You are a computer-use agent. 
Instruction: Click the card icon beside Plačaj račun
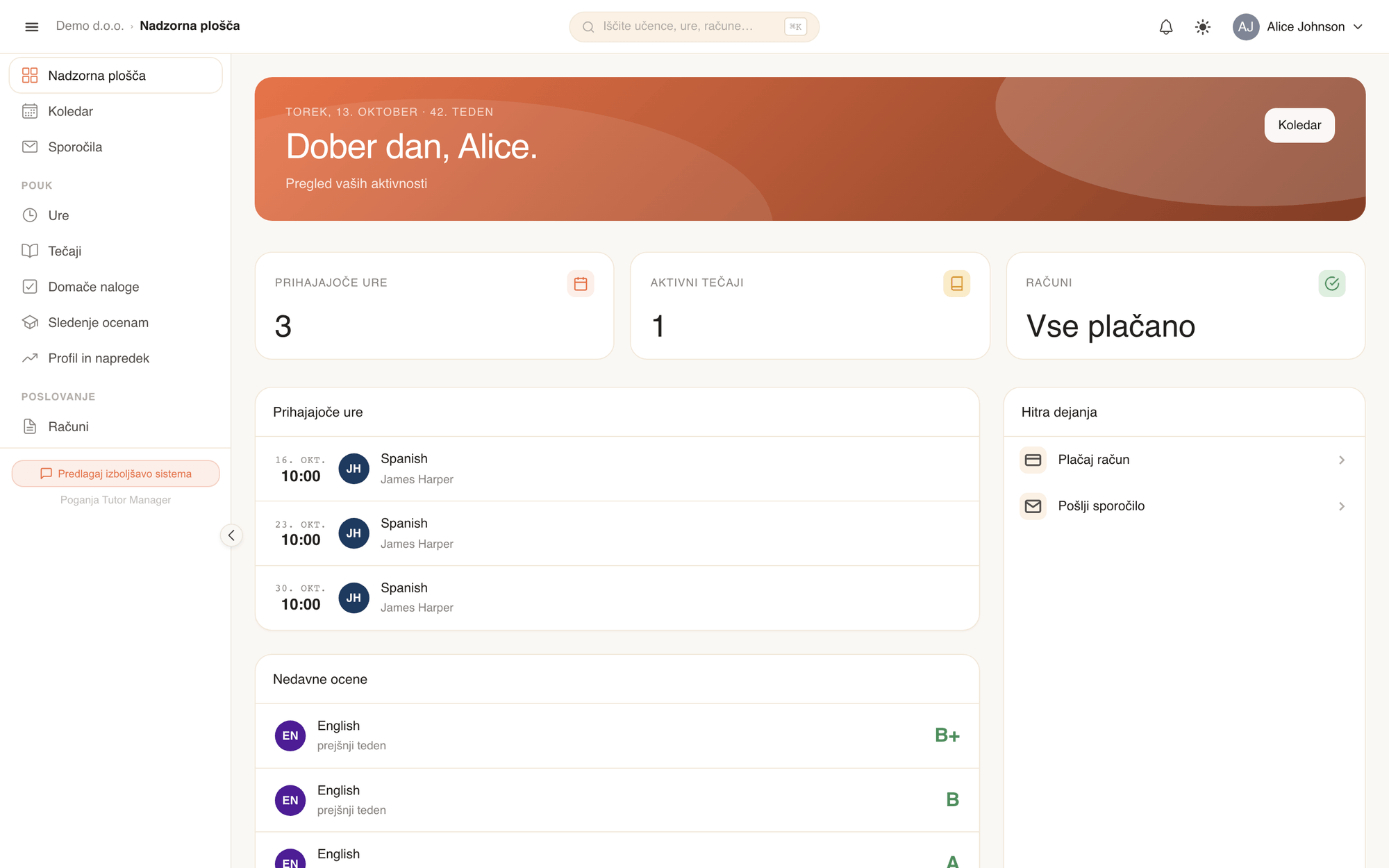[1033, 460]
